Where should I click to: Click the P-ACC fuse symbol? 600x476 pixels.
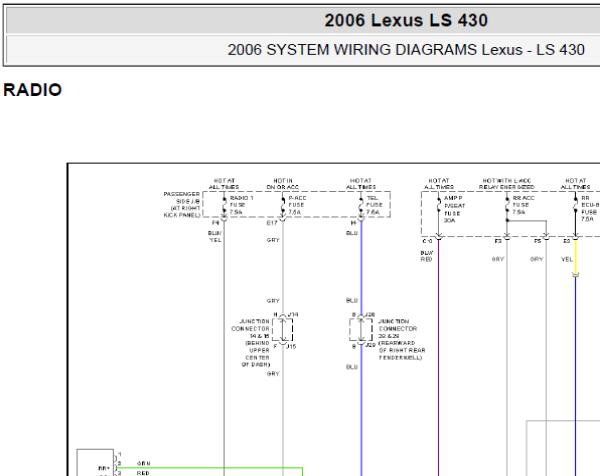click(283, 206)
